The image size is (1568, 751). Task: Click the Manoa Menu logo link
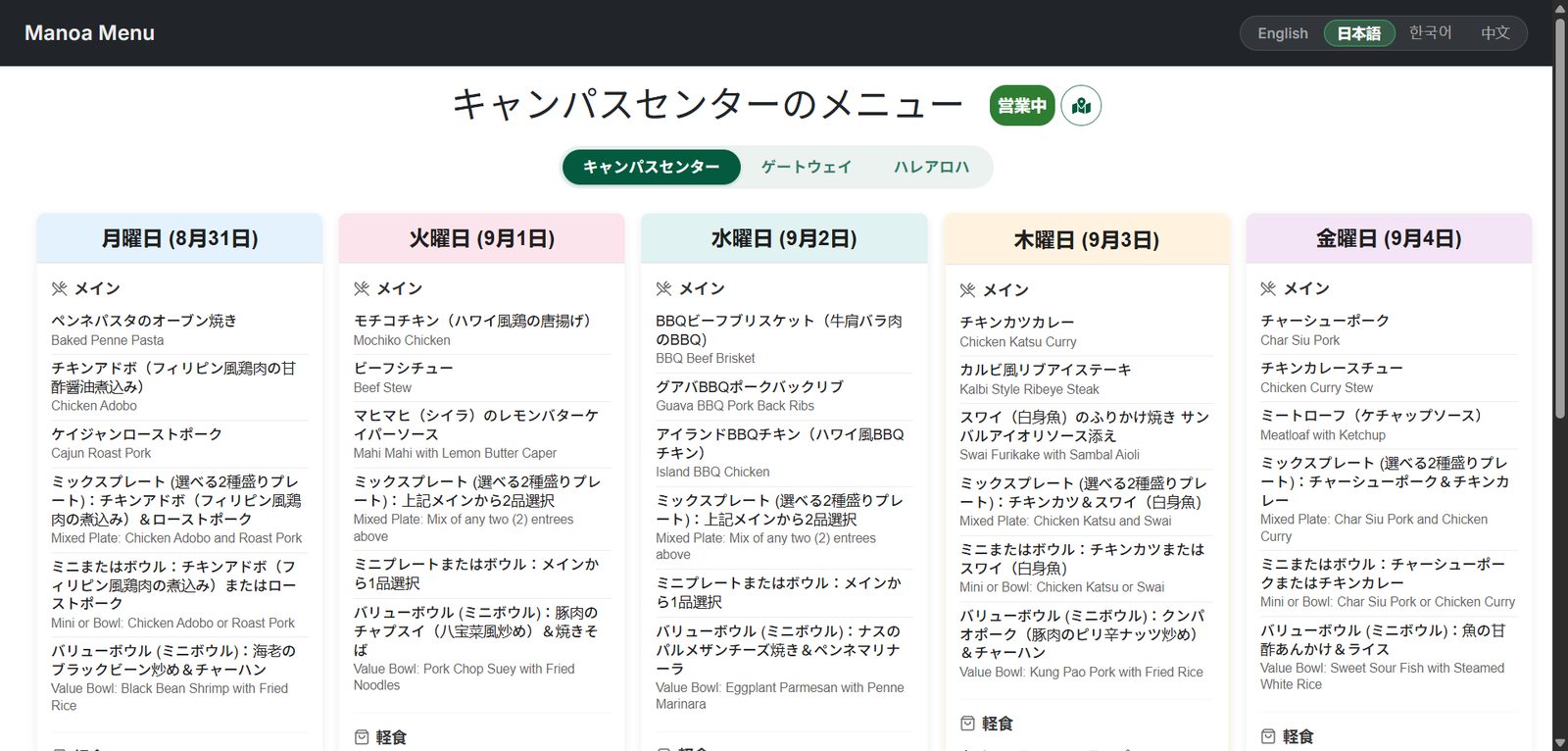coord(89,33)
